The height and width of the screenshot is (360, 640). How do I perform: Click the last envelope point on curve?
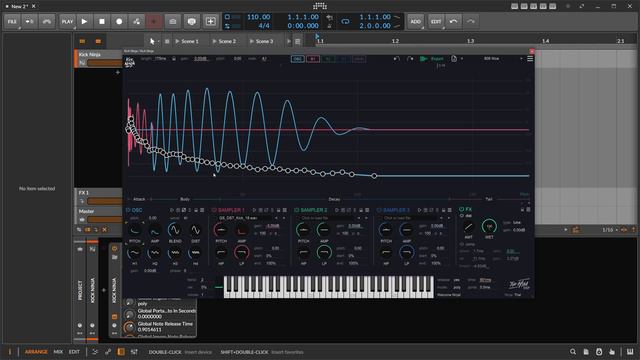pos(374,176)
